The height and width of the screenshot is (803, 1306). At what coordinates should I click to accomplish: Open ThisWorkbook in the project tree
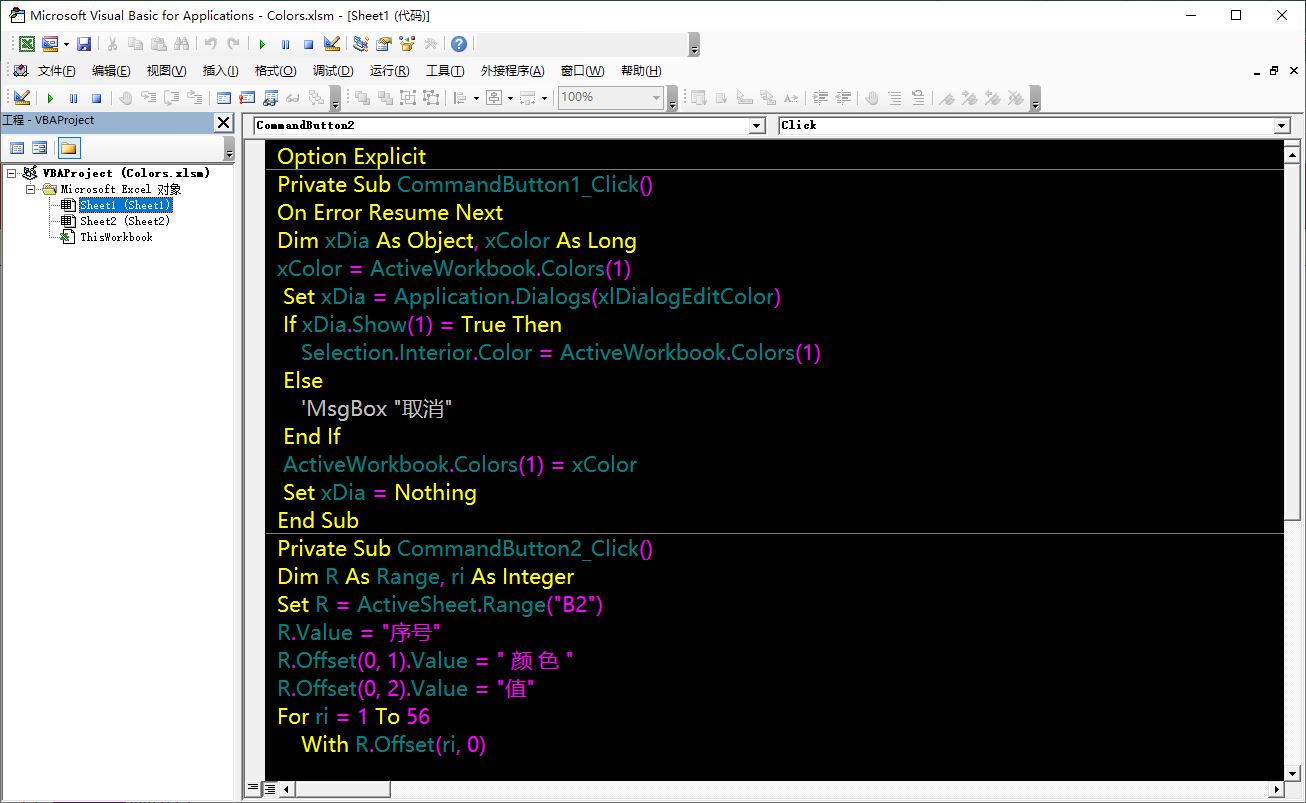(x=116, y=237)
